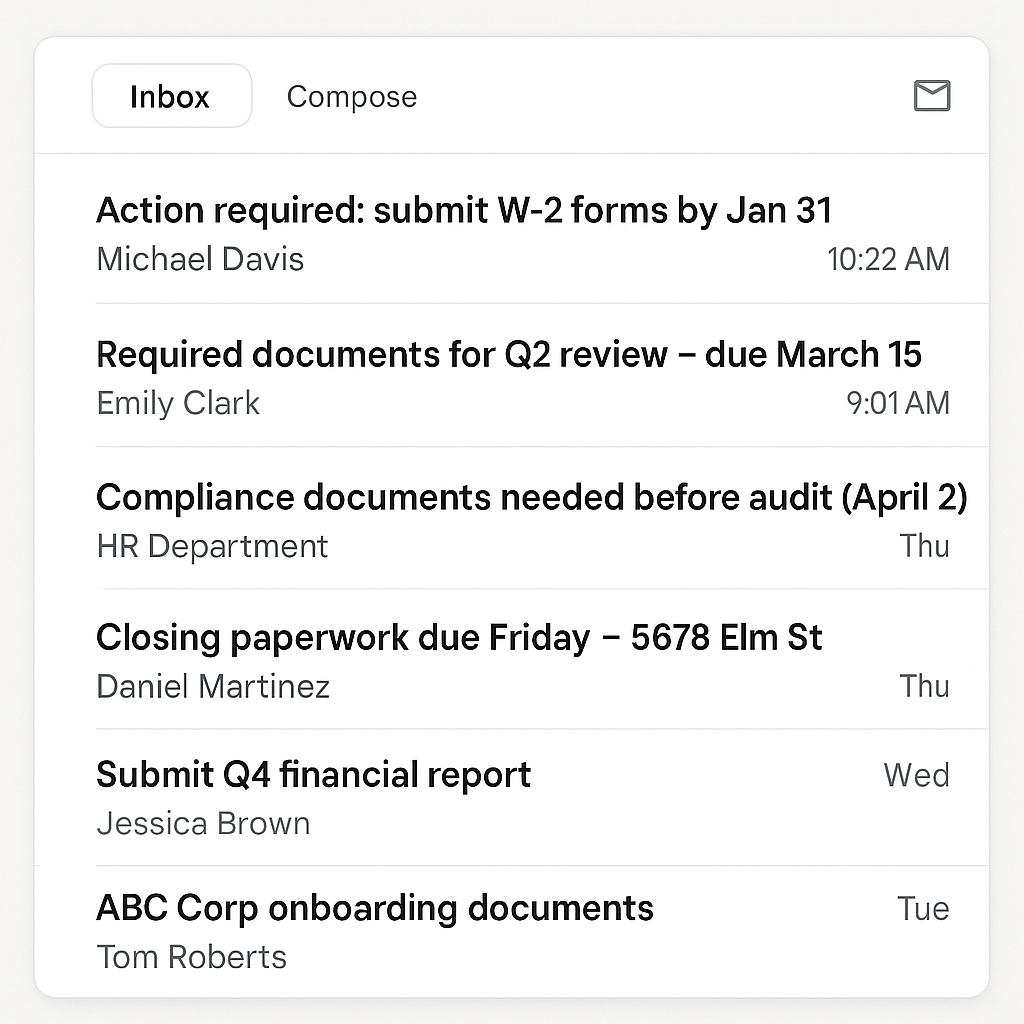Open Closing paperwork 5678 Elm St email

459,638
